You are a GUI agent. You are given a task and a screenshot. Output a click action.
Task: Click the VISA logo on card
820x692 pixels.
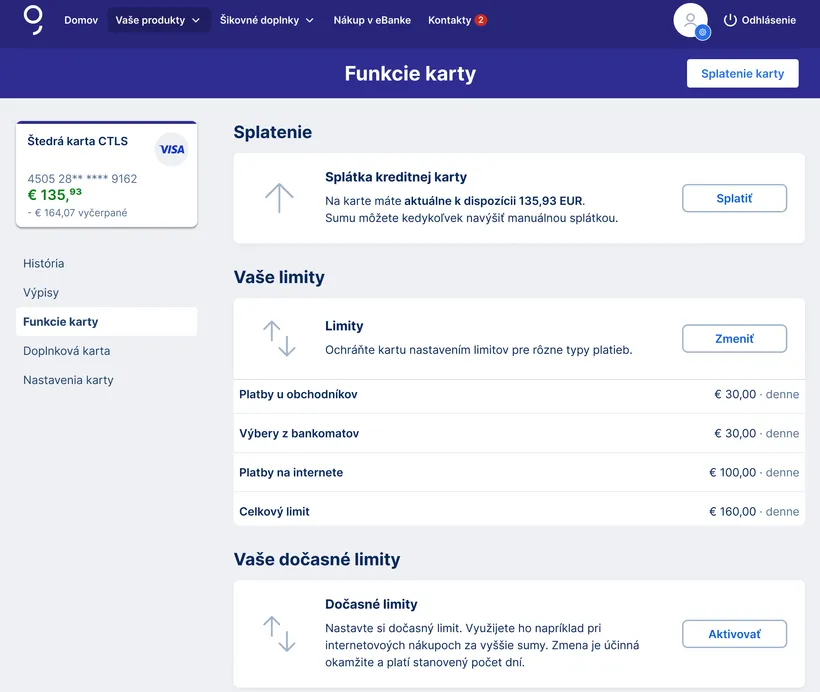pos(172,149)
